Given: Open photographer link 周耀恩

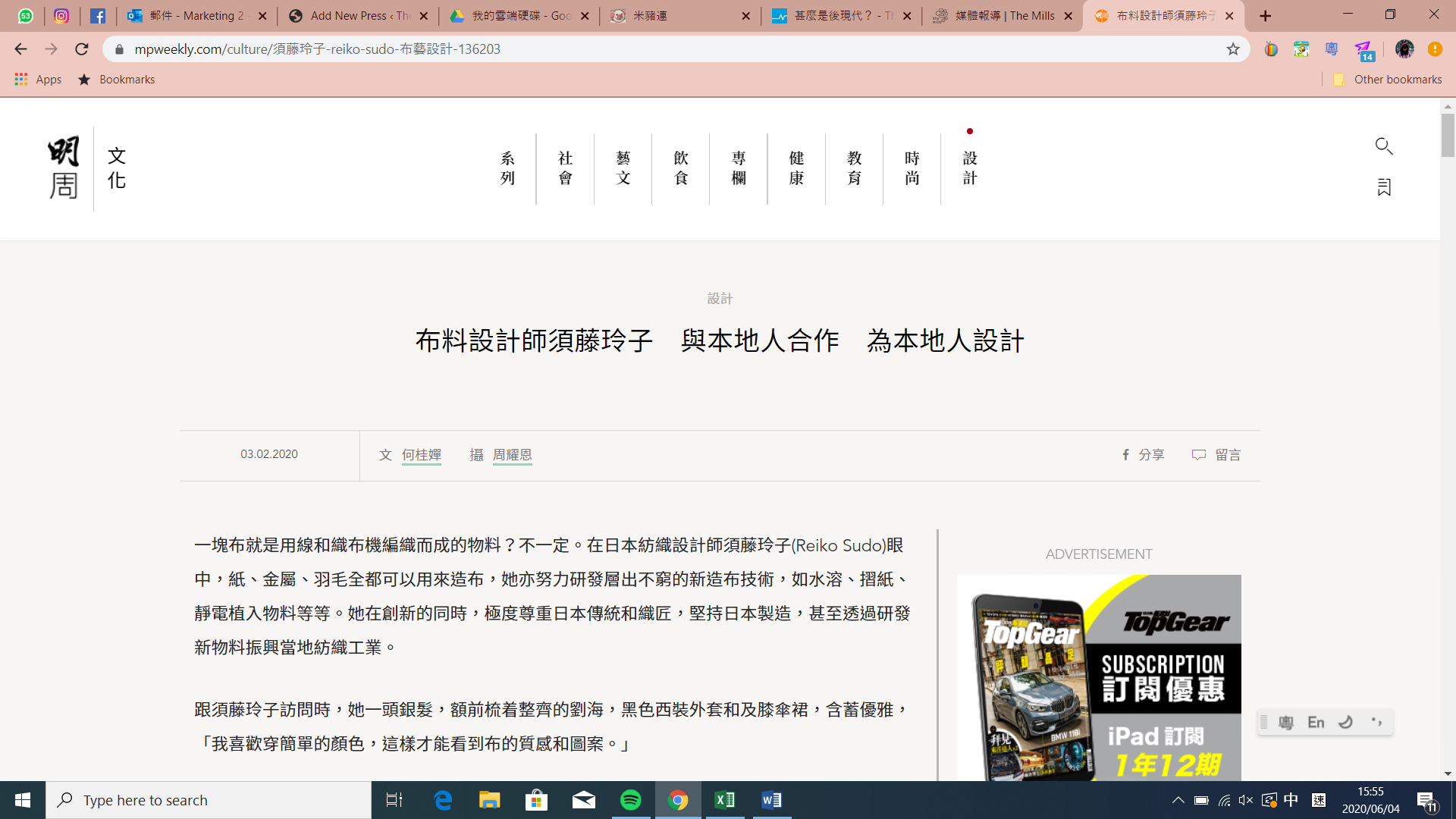Looking at the screenshot, I should [512, 455].
